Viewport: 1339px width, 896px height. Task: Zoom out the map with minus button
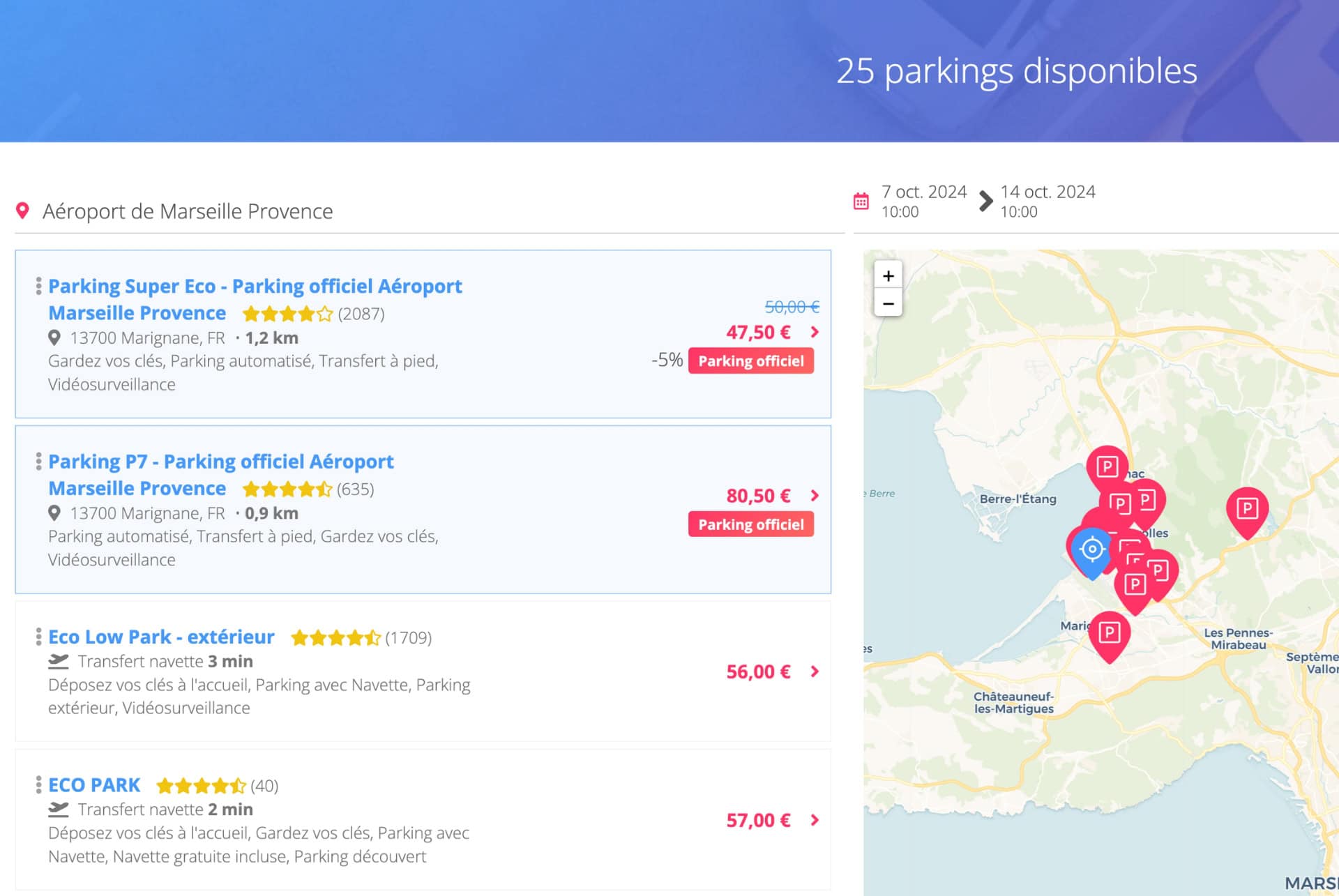point(888,303)
